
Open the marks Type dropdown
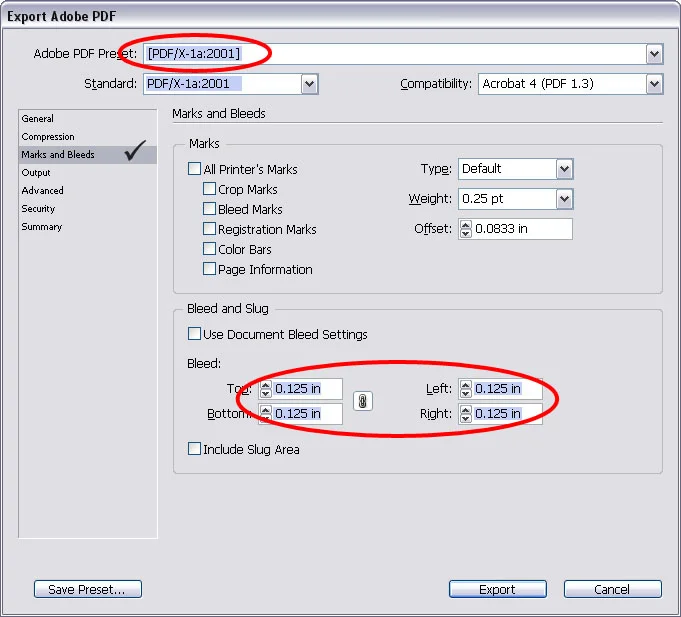tap(564, 169)
